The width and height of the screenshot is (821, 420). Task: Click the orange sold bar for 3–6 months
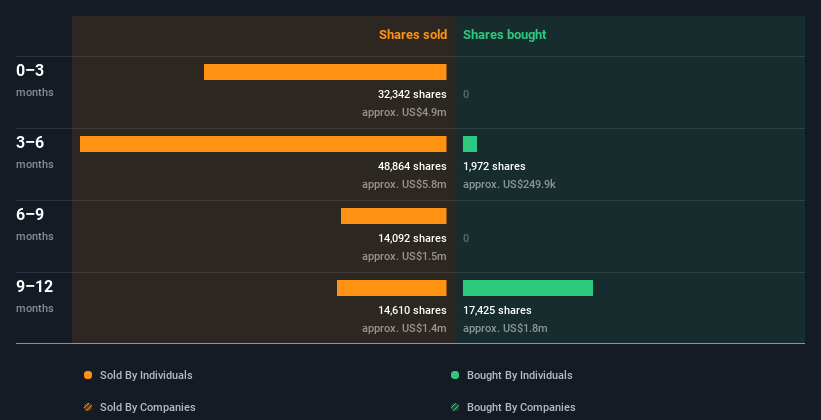click(263, 144)
